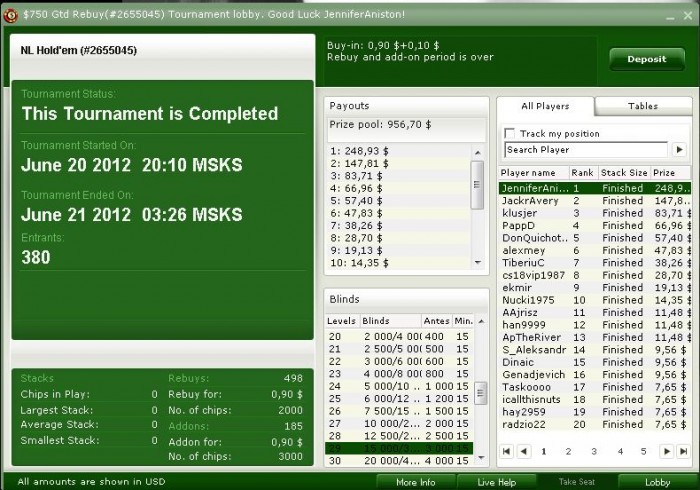Select player row Taskoooo
The width and height of the screenshot is (700, 490).
tap(595, 387)
